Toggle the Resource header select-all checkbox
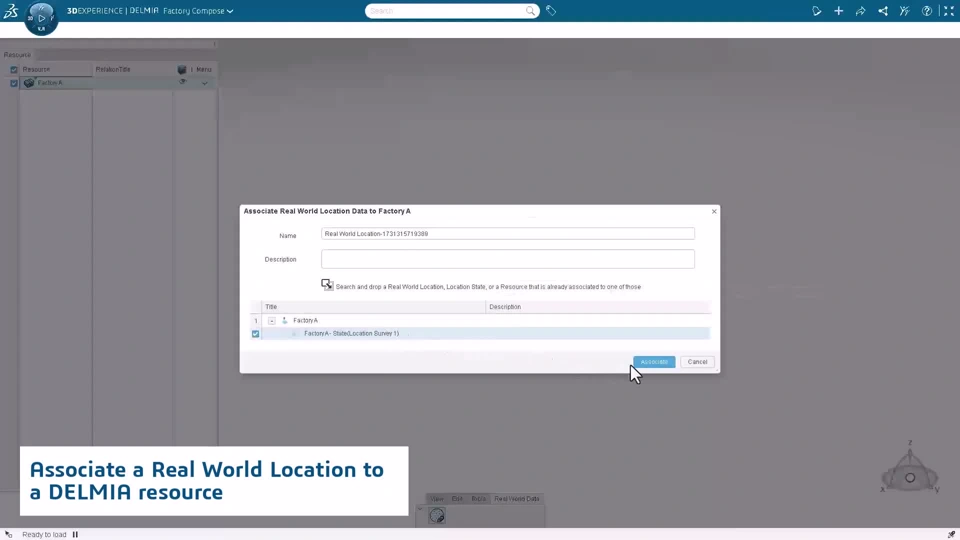This screenshot has height=540, width=960. (14, 70)
